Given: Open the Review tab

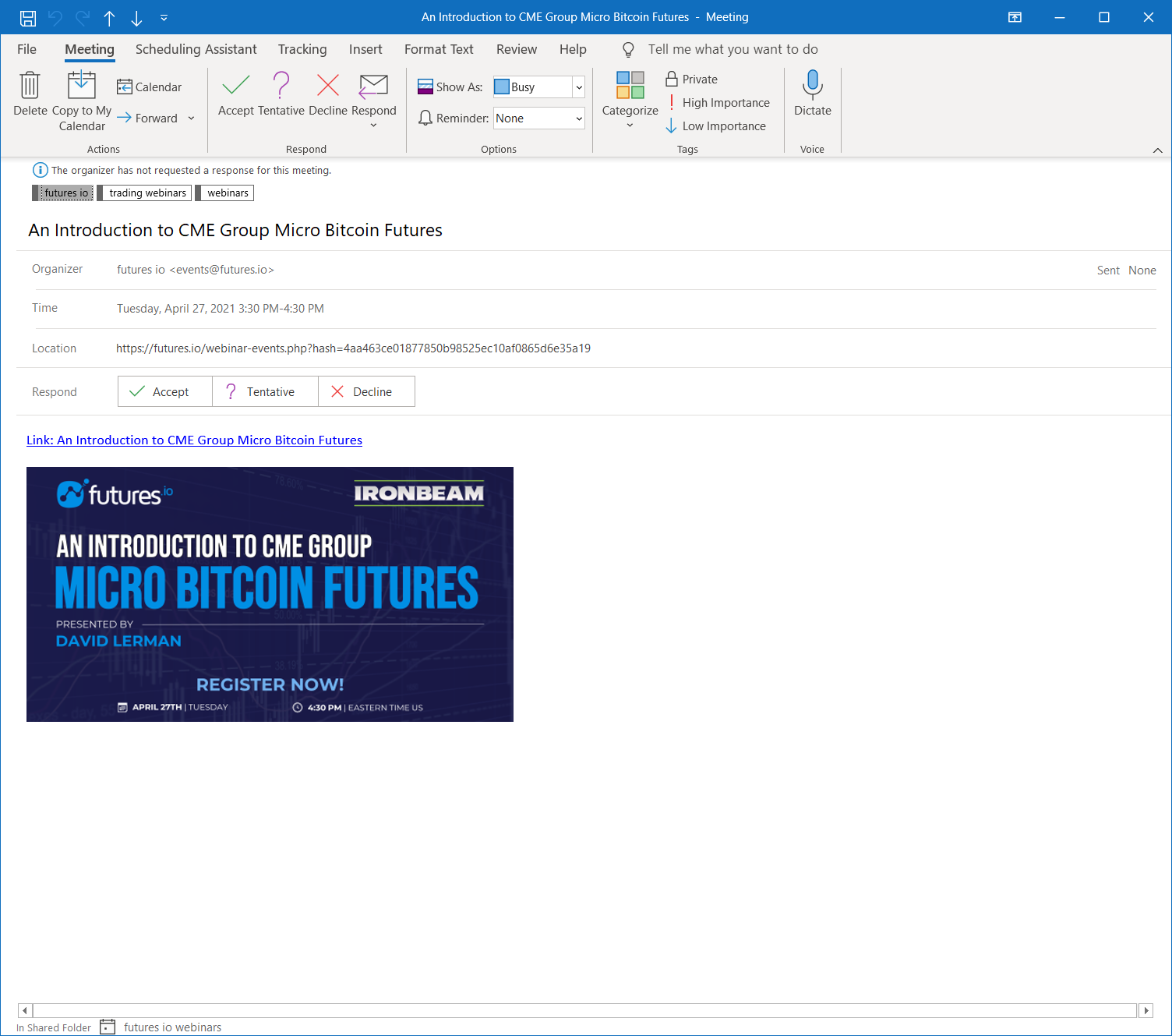Looking at the screenshot, I should [517, 49].
